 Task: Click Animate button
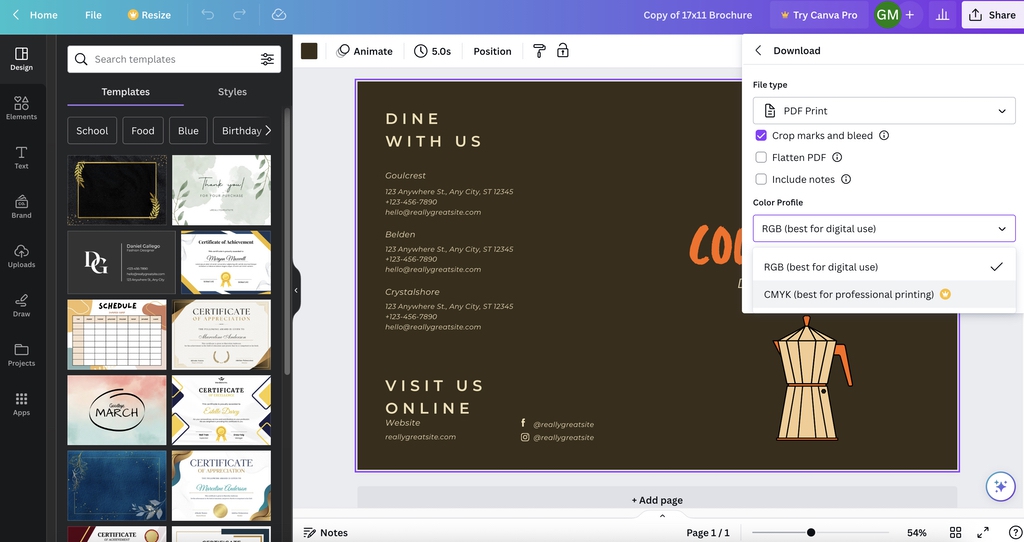coord(364,51)
